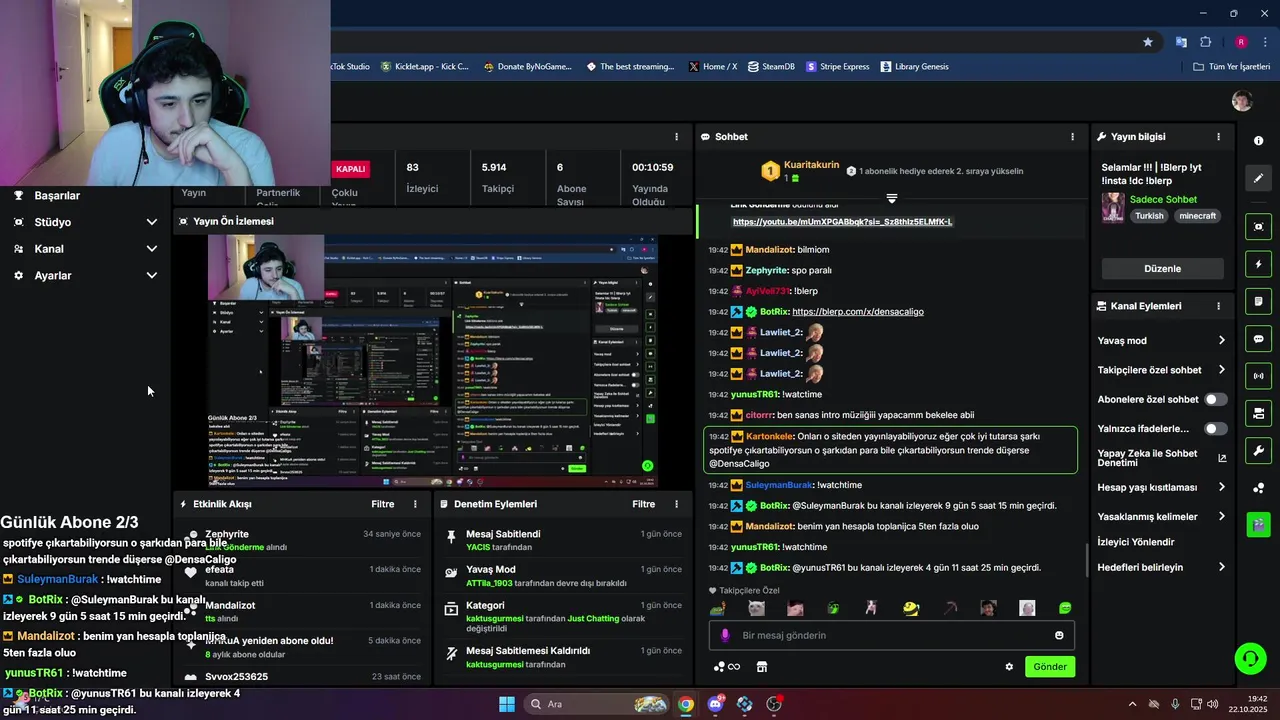Open Yavaş mod options arrow

[1221, 341]
